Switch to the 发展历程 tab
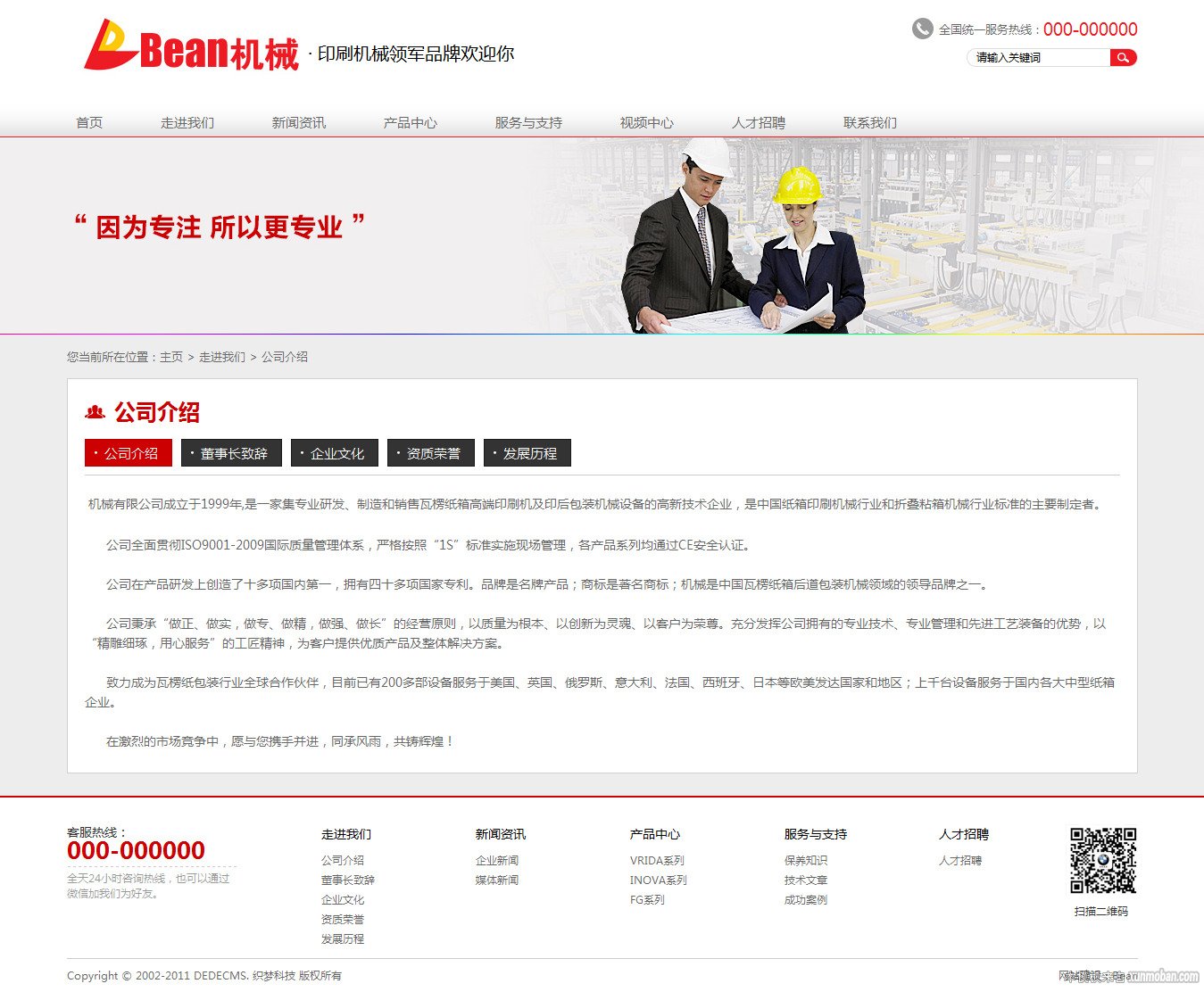This screenshot has width=1204, height=992. point(527,453)
